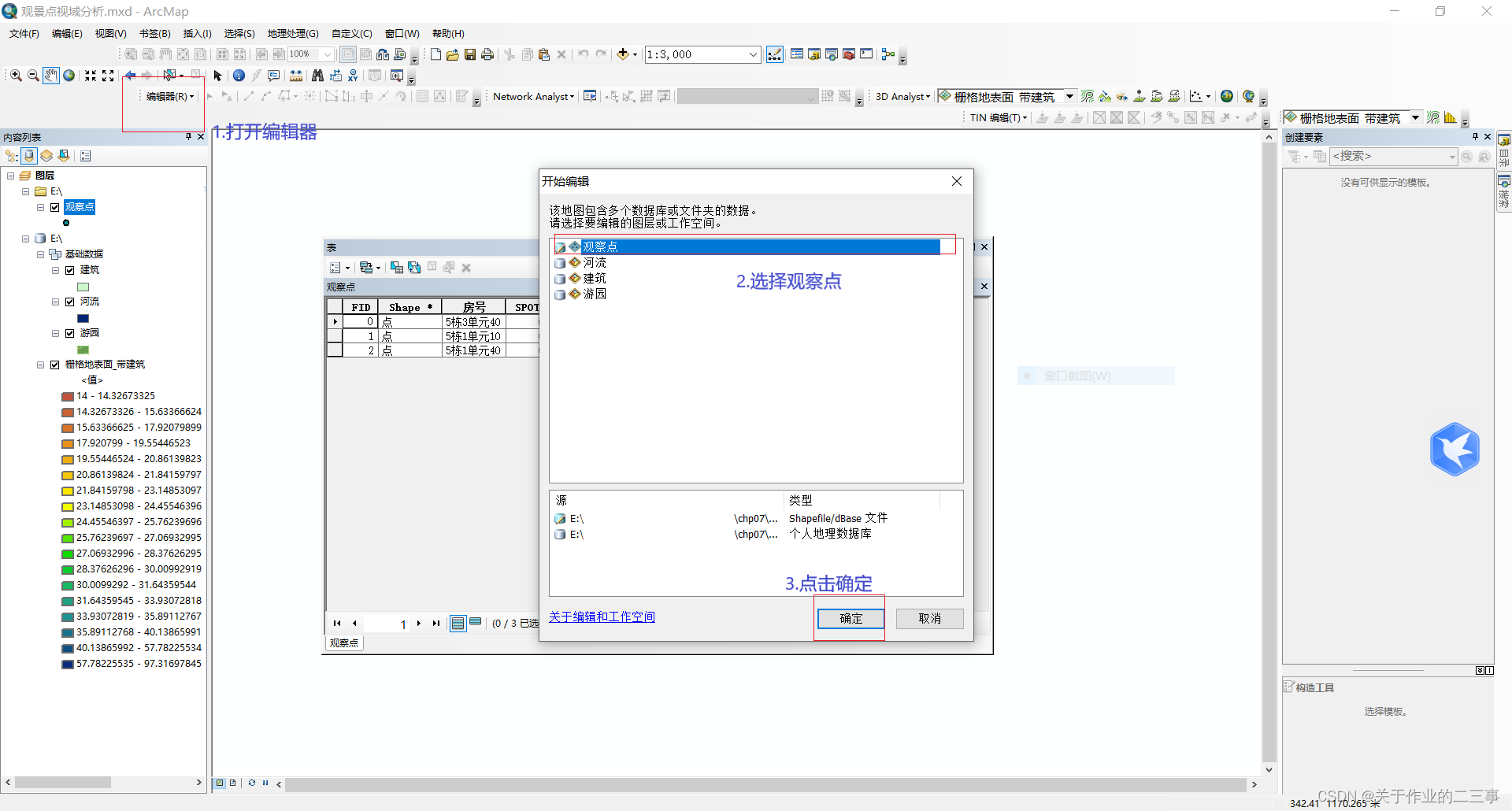
Task: Click the histogram icon on the toolbar
Action: pos(1451,118)
